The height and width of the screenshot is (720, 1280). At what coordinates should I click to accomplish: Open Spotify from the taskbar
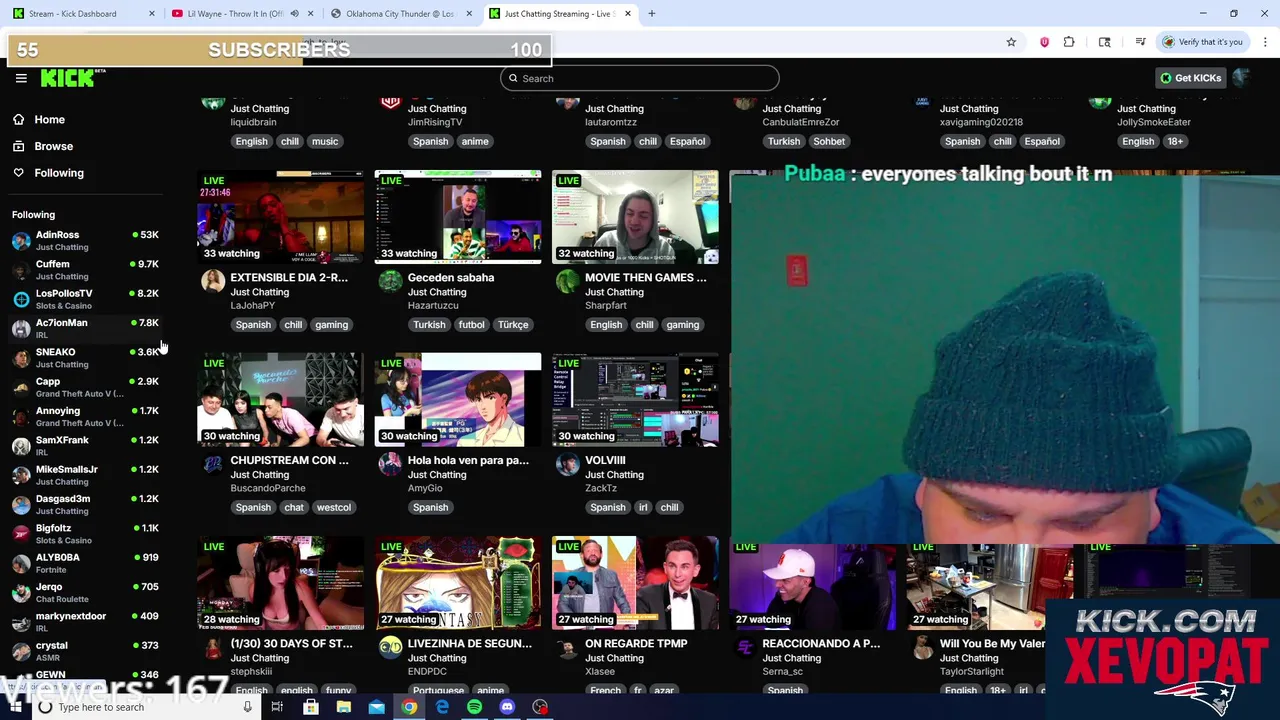coord(474,707)
